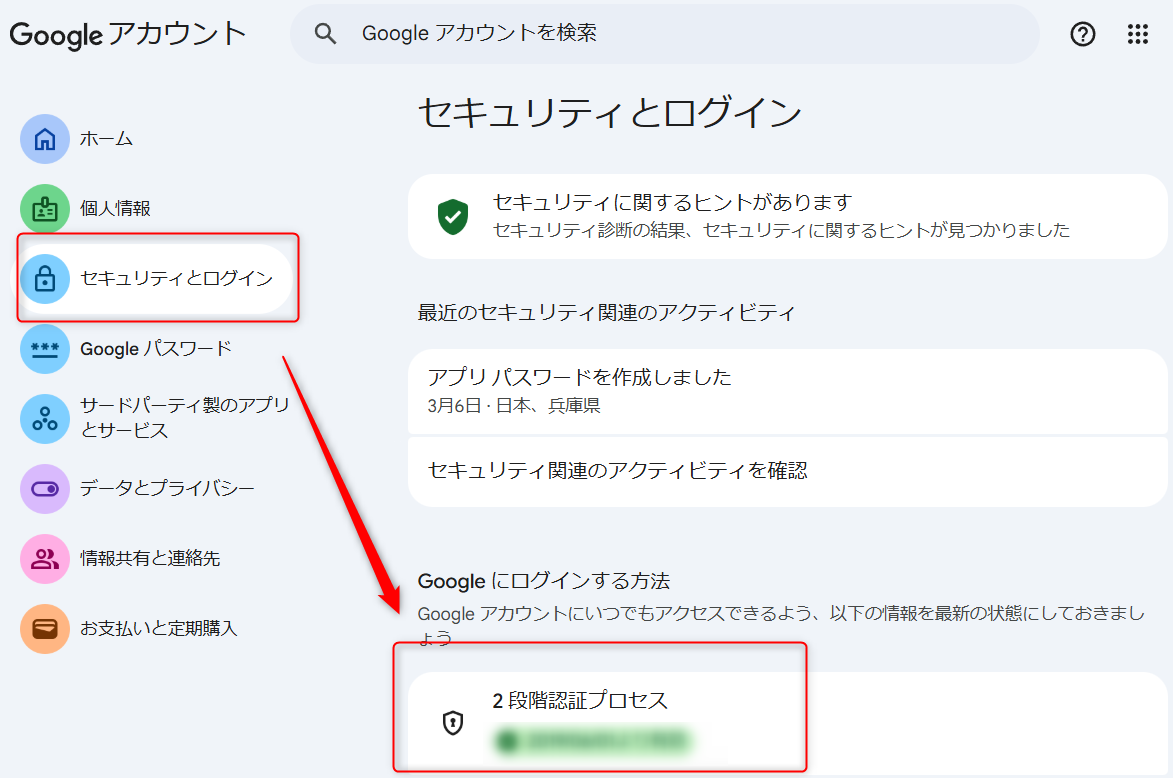The height and width of the screenshot is (778, 1173).
Task: Click the 情報共有と連絡先 people icon
Action: point(45,559)
